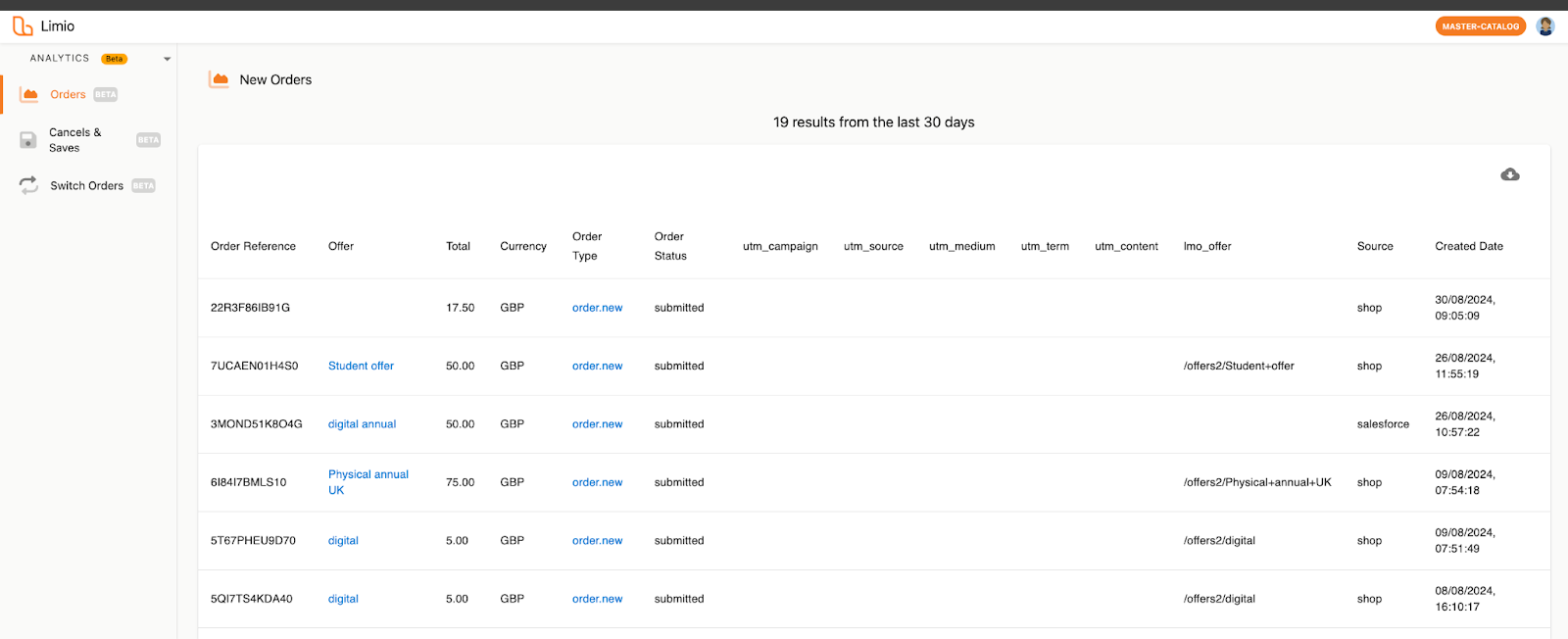Click the Total column header
Screen dimensions: 1568x639
tap(458, 246)
